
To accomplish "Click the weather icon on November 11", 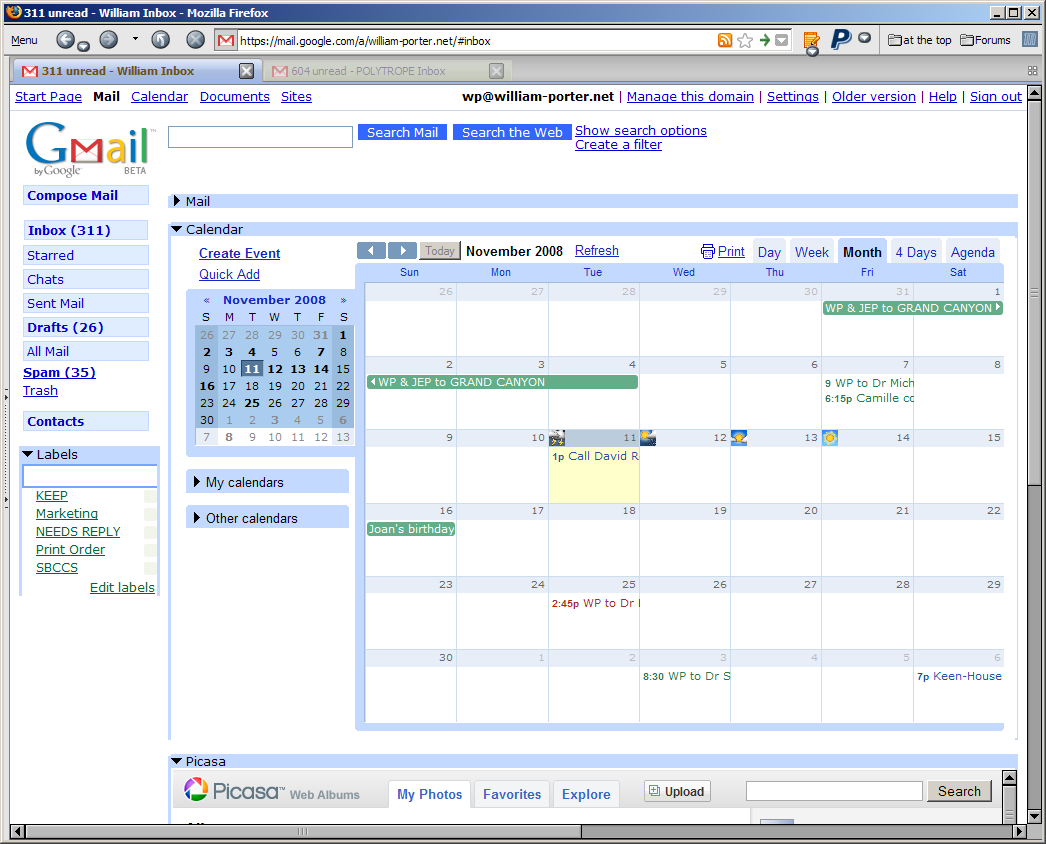I will click(557, 438).
